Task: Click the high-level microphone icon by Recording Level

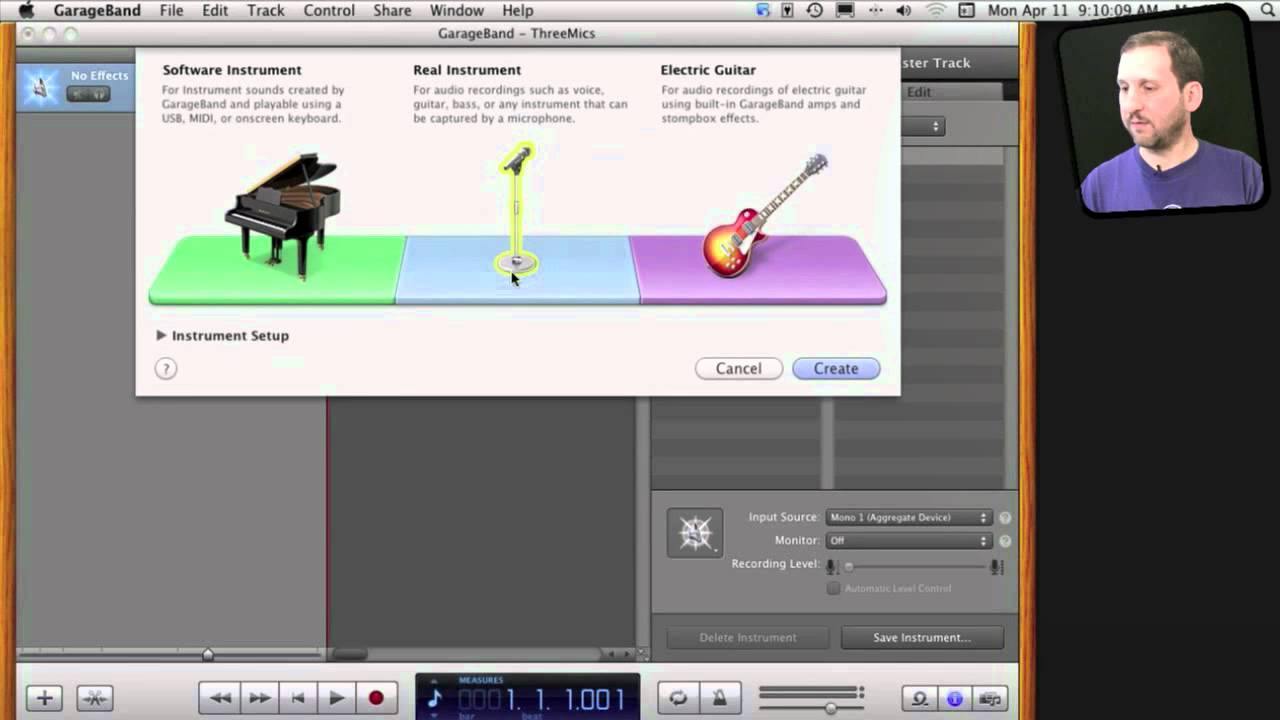Action: point(996,566)
